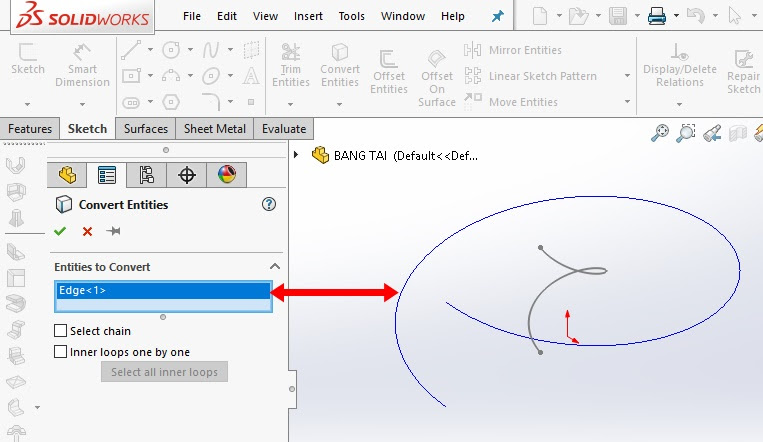Open the View menu
Image resolution: width=763 pixels, height=442 pixels.
(x=265, y=16)
